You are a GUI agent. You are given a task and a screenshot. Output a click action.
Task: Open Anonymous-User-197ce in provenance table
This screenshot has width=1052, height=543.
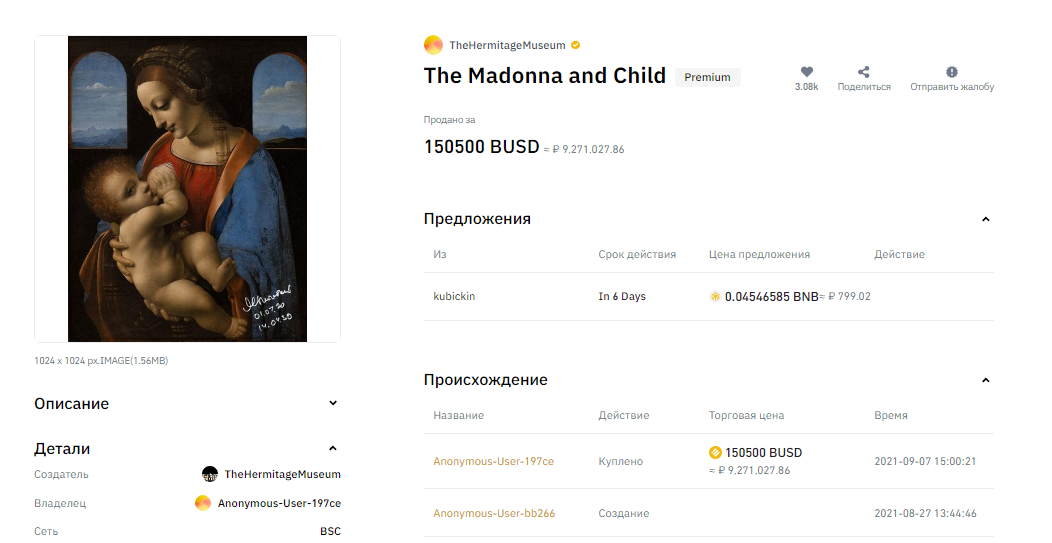click(x=494, y=461)
